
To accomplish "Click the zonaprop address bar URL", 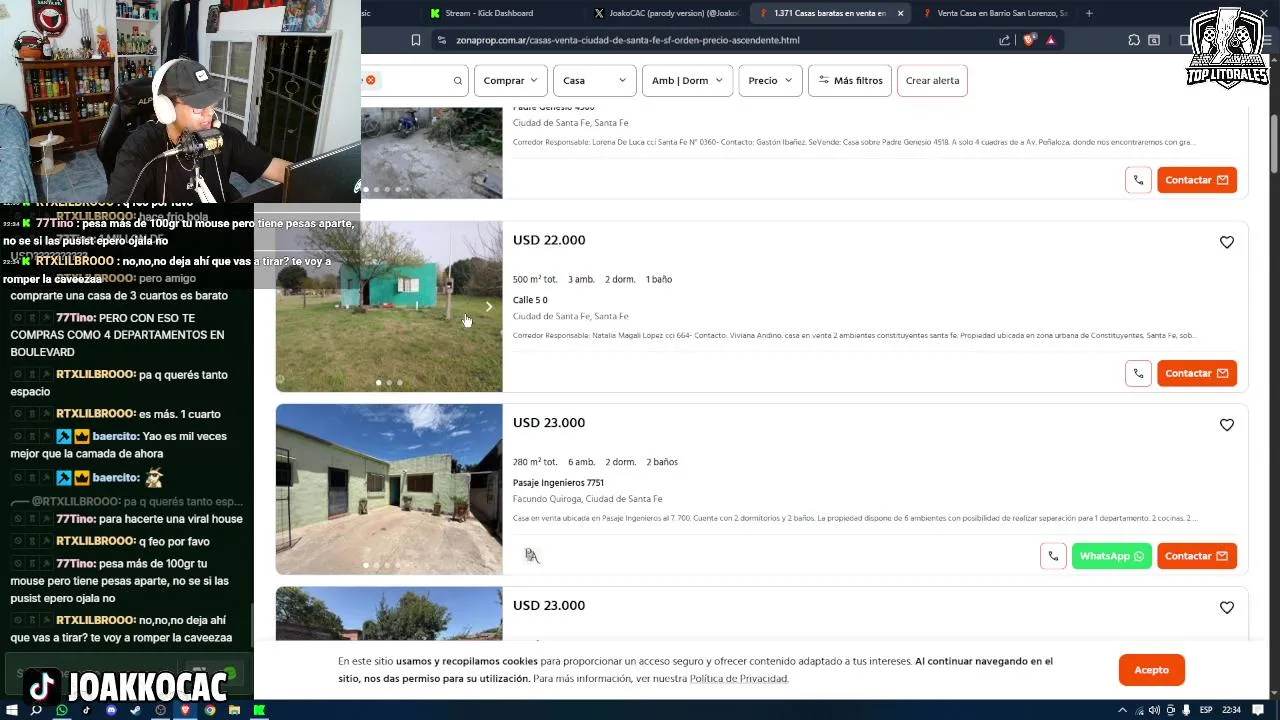I will click(x=628, y=40).
